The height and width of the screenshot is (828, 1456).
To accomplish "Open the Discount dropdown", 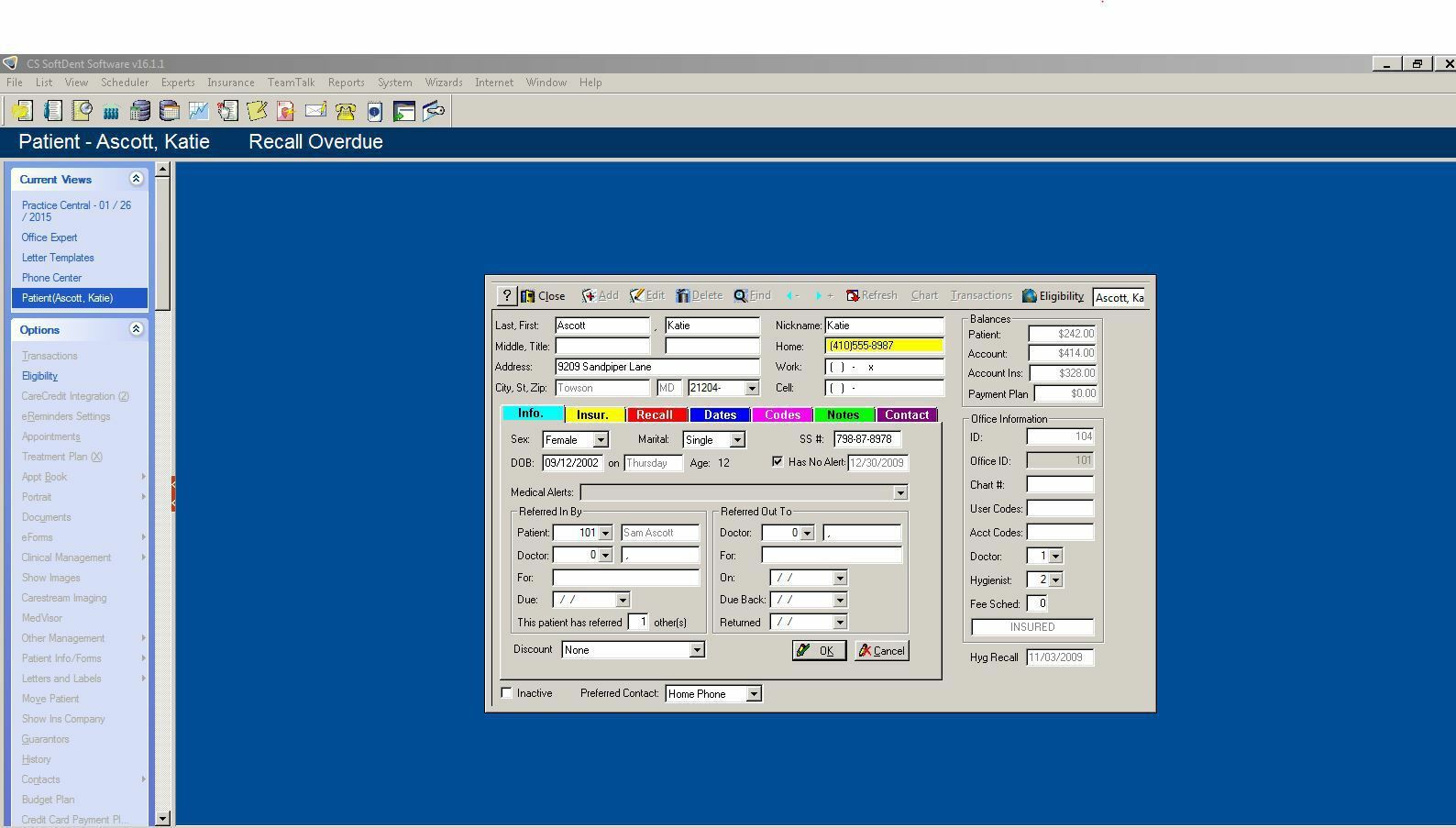I will 697,650.
